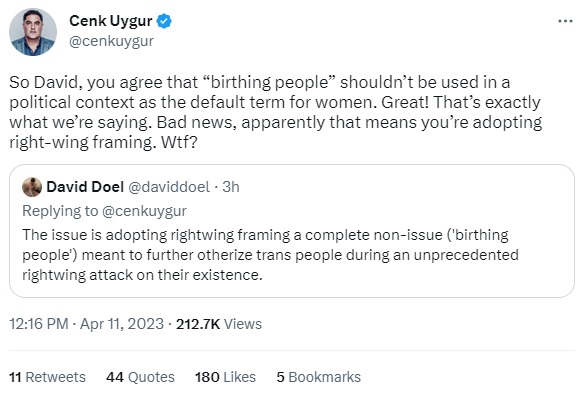Show the 180 Likes list

pos(225,377)
